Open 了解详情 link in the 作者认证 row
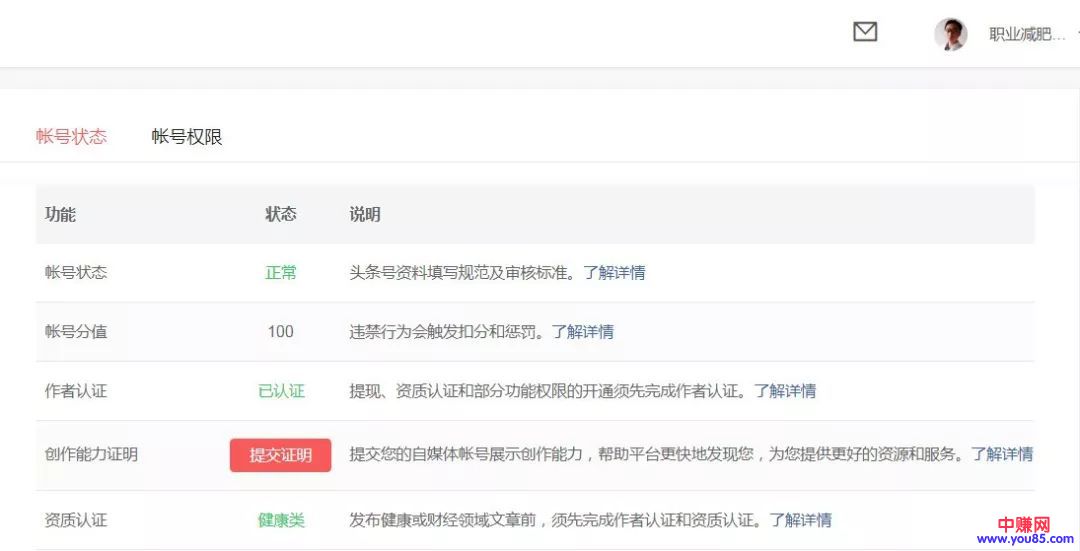 click(x=785, y=391)
